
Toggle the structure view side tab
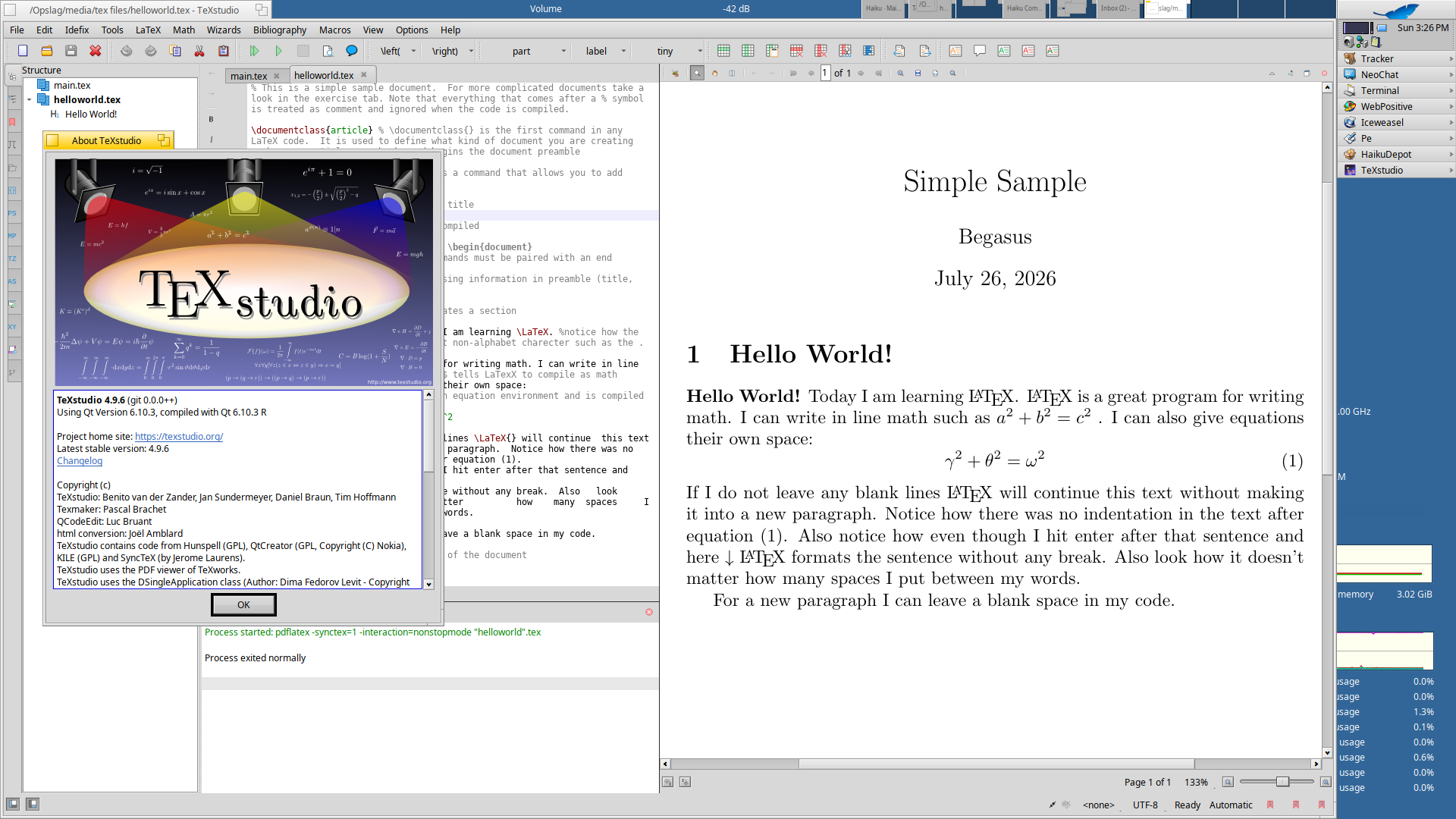12,77
